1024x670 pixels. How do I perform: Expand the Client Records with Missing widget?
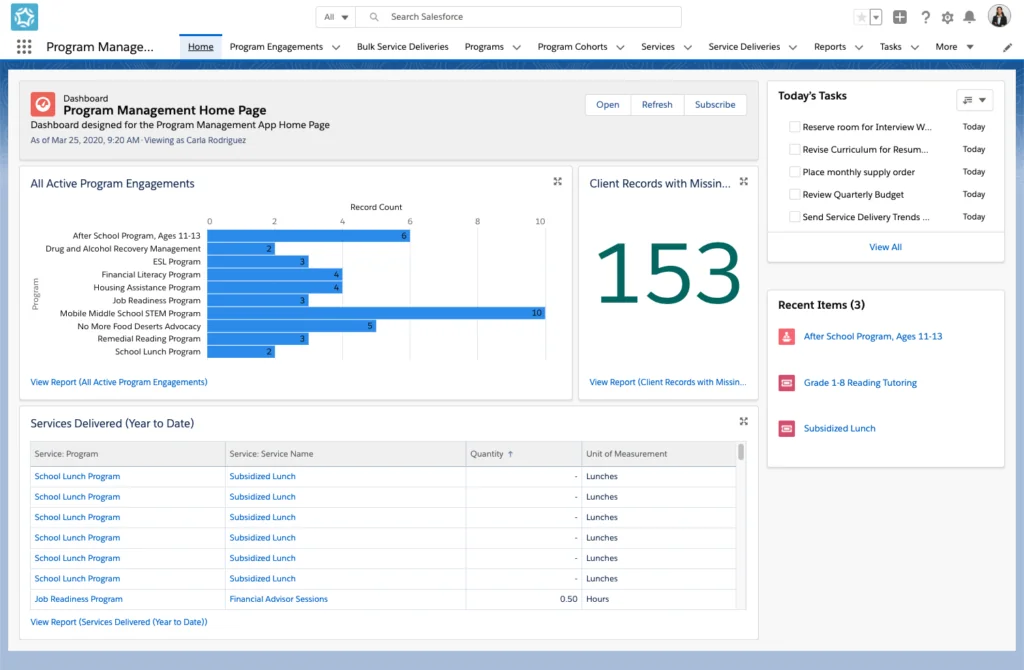(743, 182)
